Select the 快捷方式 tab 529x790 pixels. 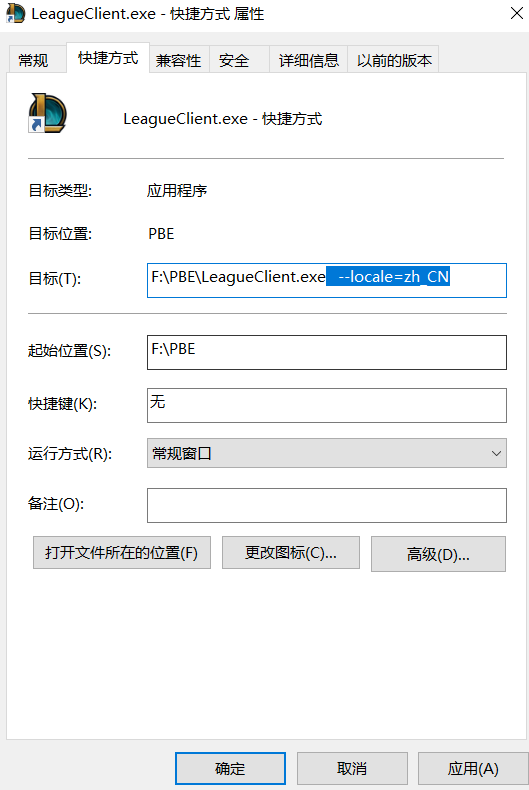click(108, 58)
